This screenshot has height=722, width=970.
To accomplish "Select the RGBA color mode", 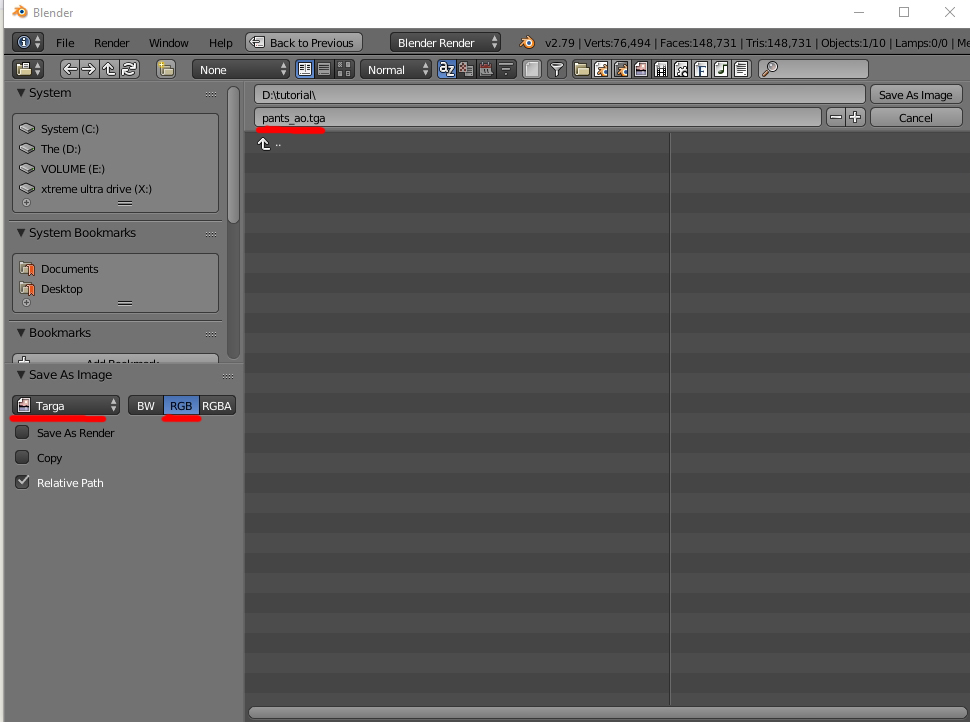I will click(215, 406).
